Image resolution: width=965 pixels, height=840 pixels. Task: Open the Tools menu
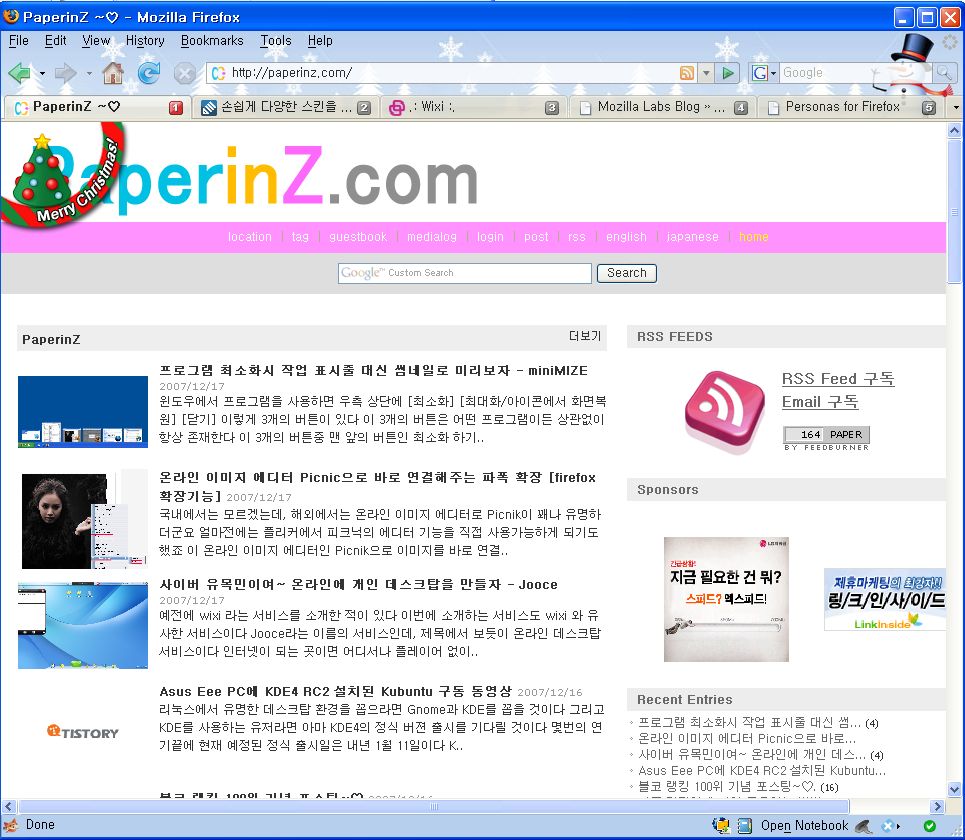(x=276, y=41)
